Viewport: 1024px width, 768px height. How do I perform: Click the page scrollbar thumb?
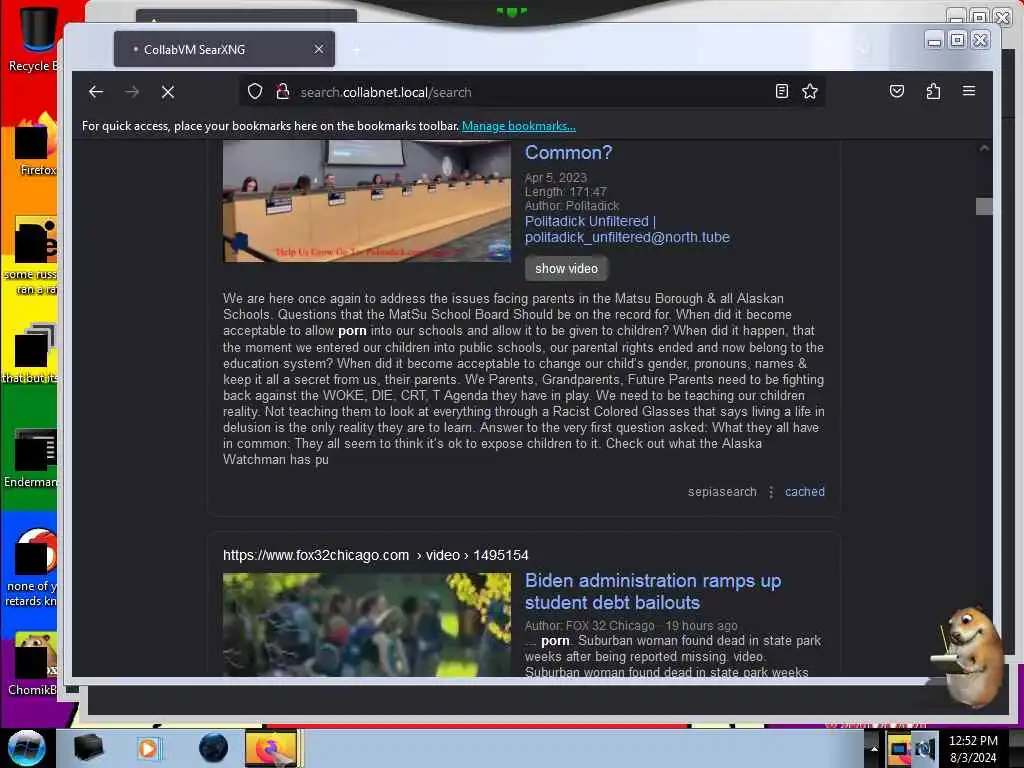pos(984,206)
